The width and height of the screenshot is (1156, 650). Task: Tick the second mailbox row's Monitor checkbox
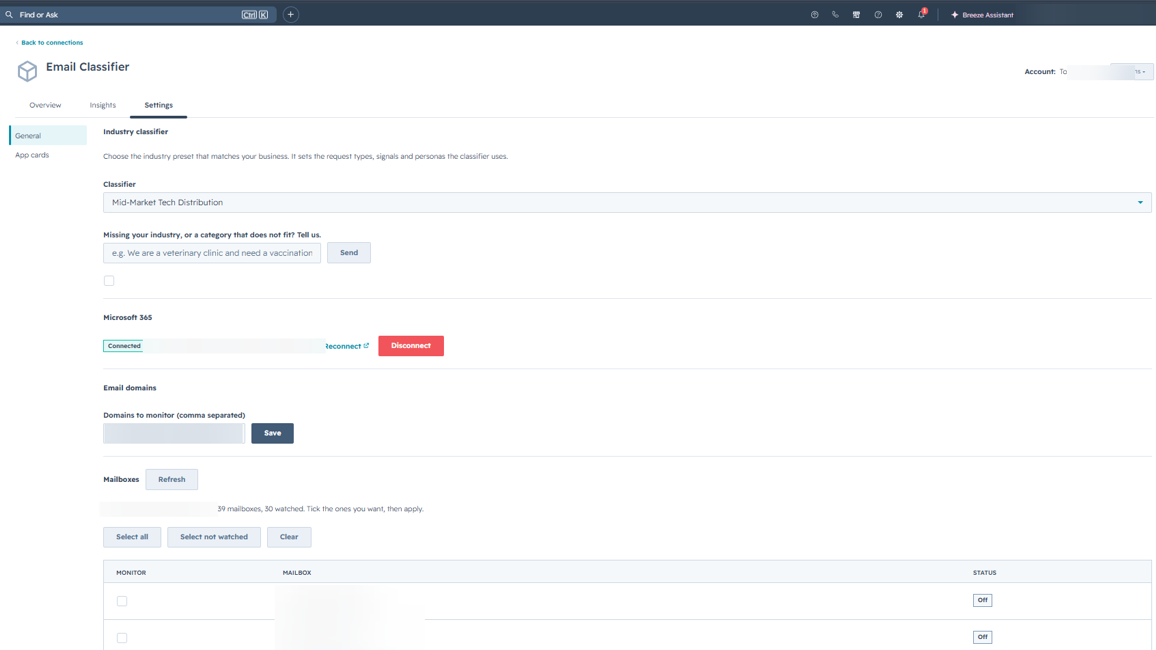[122, 638]
